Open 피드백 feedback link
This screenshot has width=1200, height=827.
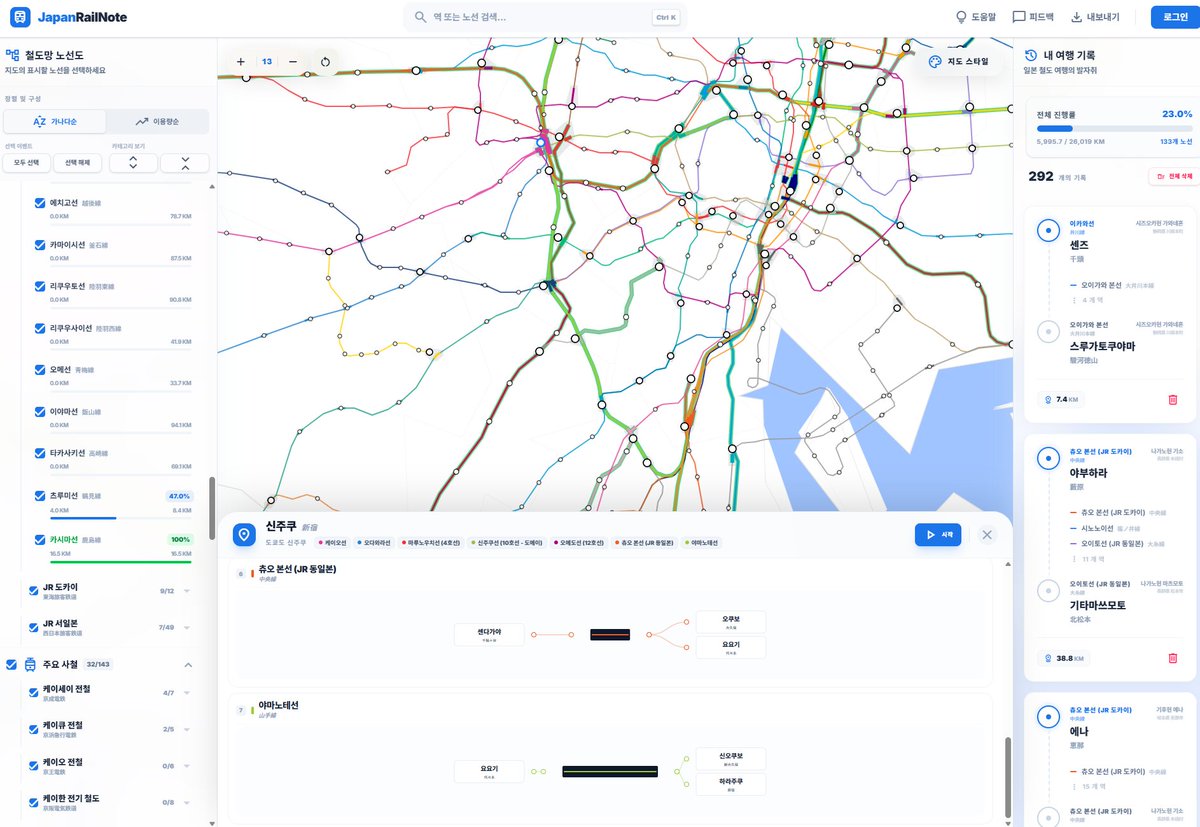[x=1033, y=17]
